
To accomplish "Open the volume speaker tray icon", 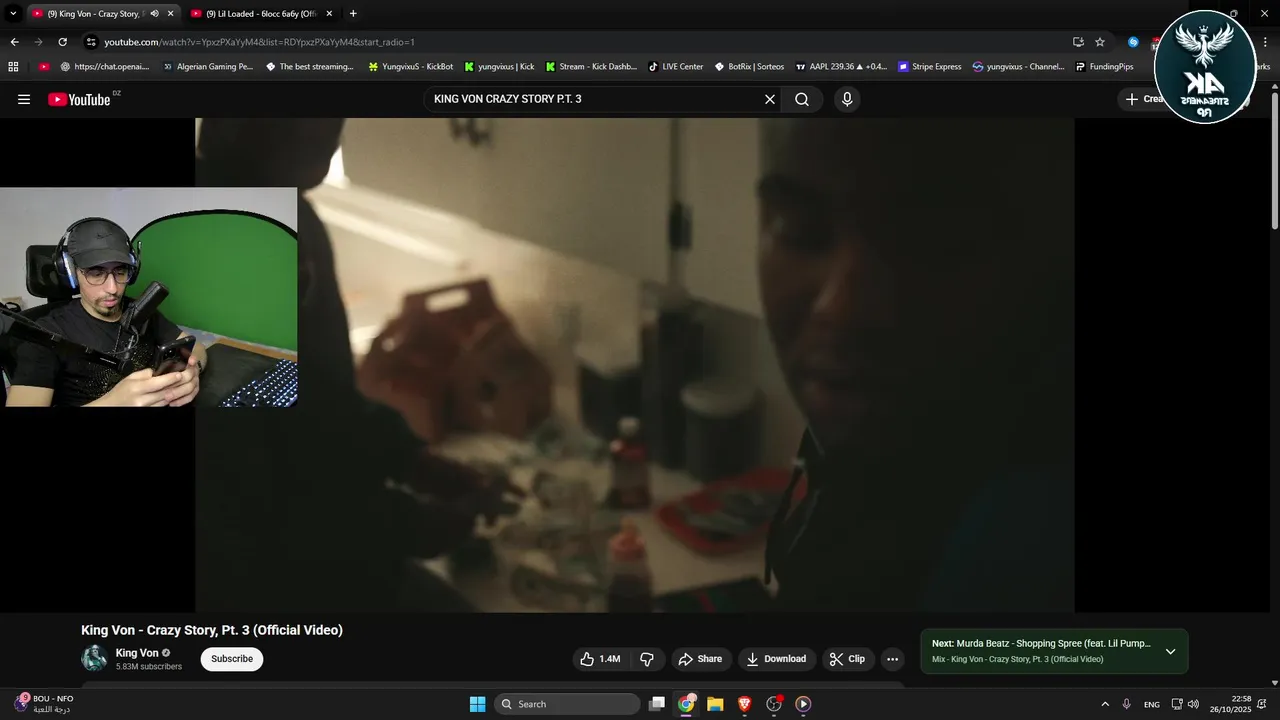I will click(x=1193, y=704).
